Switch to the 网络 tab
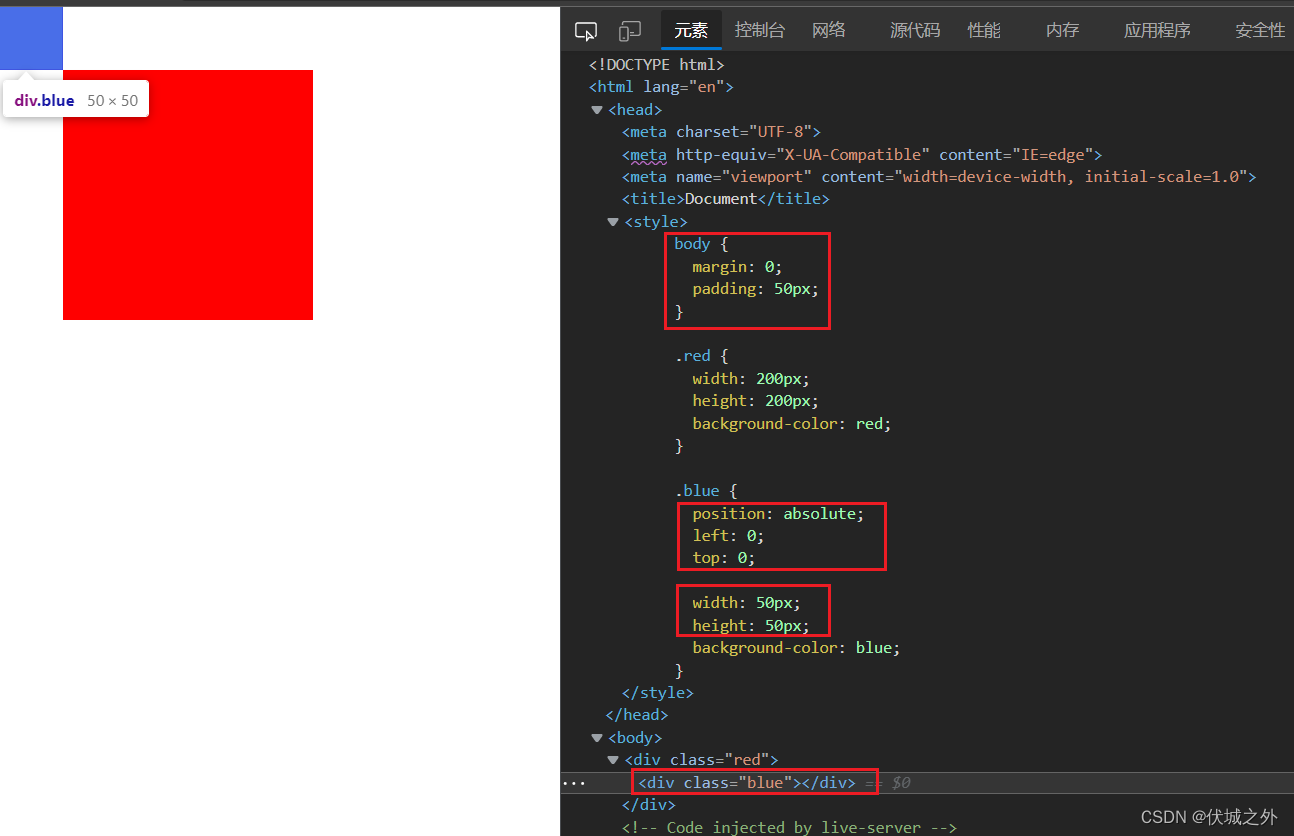The image size is (1294, 836). coord(829,30)
